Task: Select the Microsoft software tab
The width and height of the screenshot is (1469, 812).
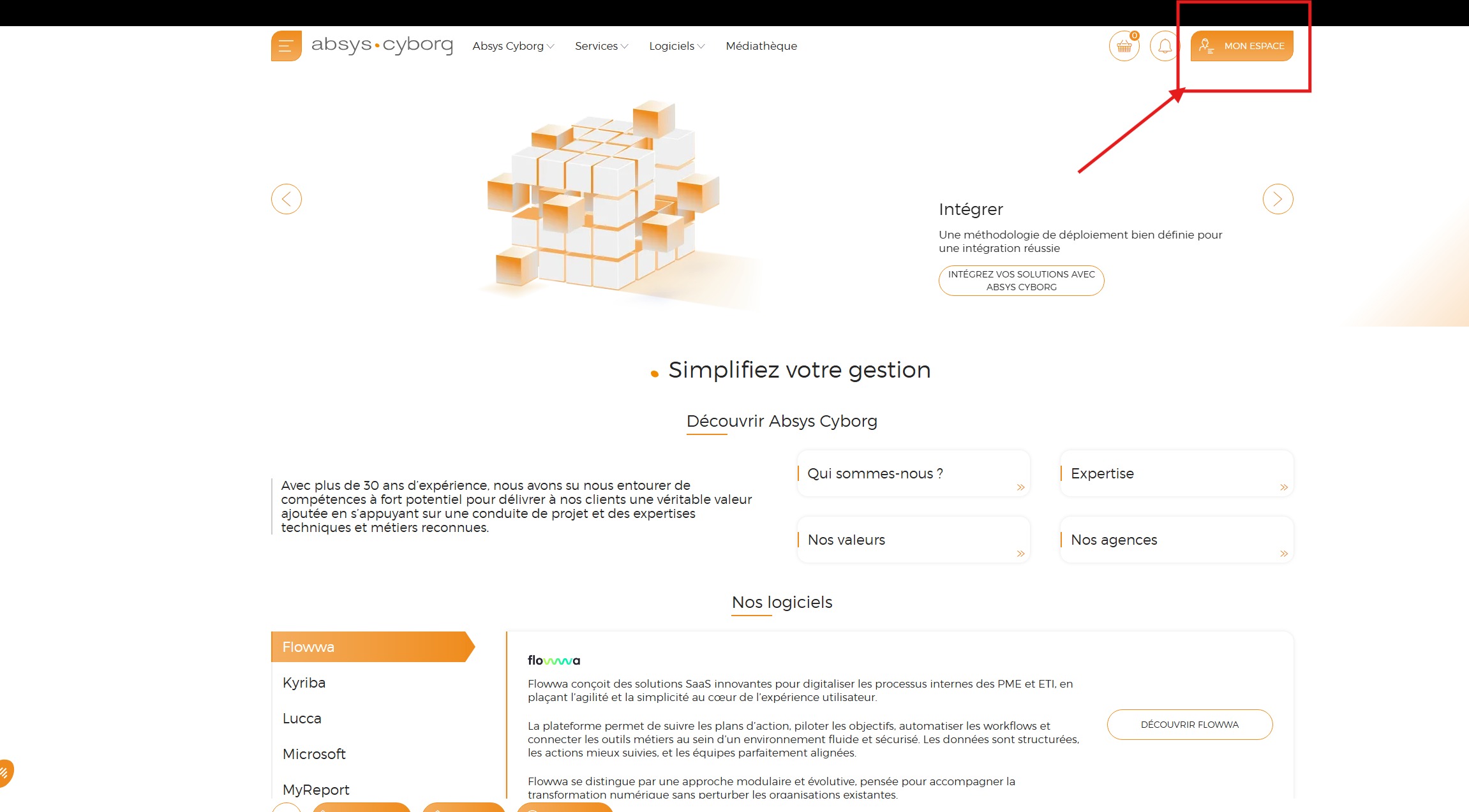Action: (x=314, y=754)
